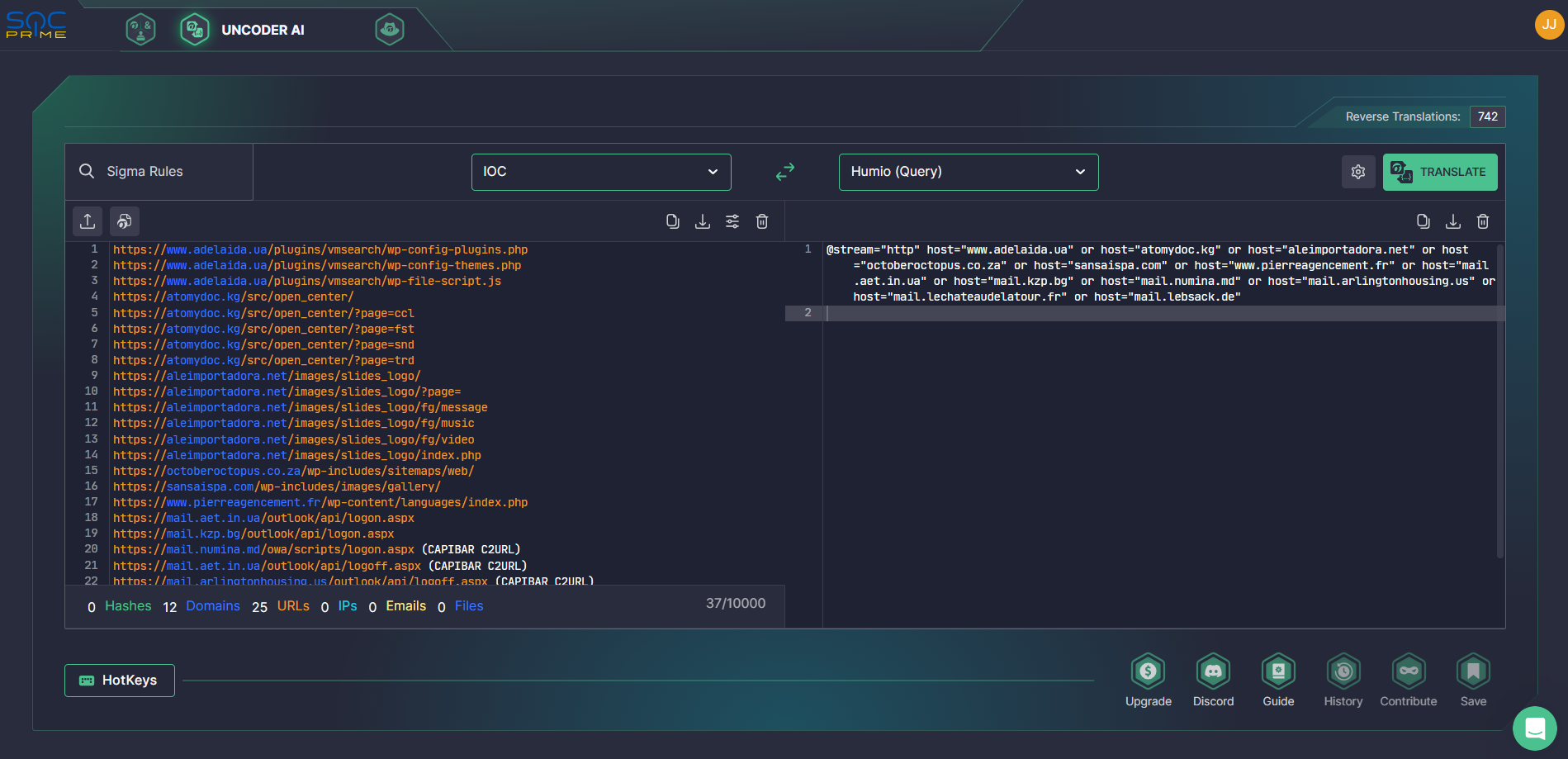Click line 2 in the output editor

click(1164, 313)
